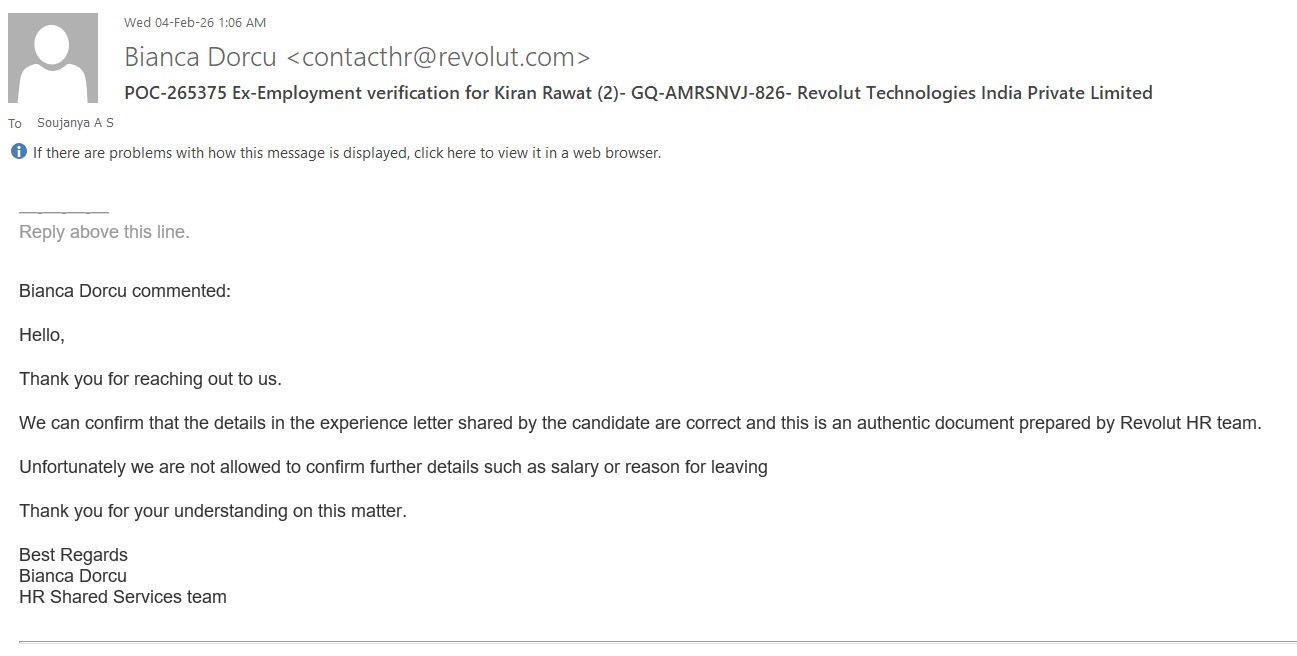Select recipient Soujanya A S
Viewport: 1297px width, 656px height.
point(75,123)
